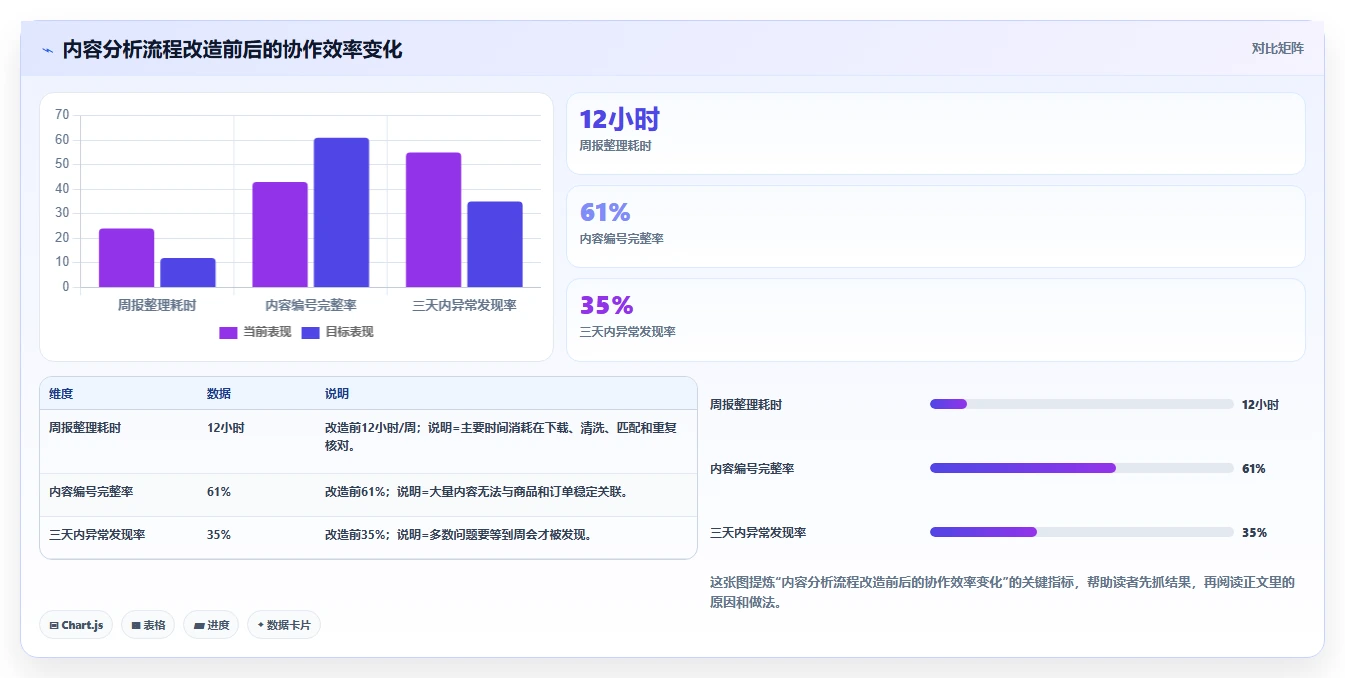The image size is (1345, 678).
Task: Click the purple bar for 三天内异常发现率
Action: pos(433,220)
